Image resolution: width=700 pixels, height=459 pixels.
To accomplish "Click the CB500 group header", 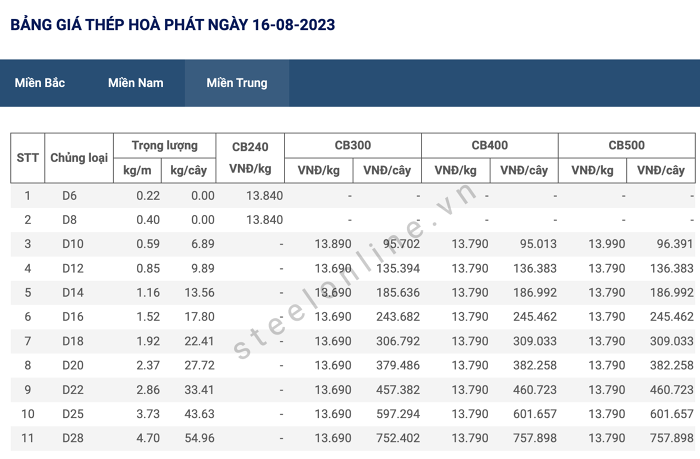I will [627, 145].
